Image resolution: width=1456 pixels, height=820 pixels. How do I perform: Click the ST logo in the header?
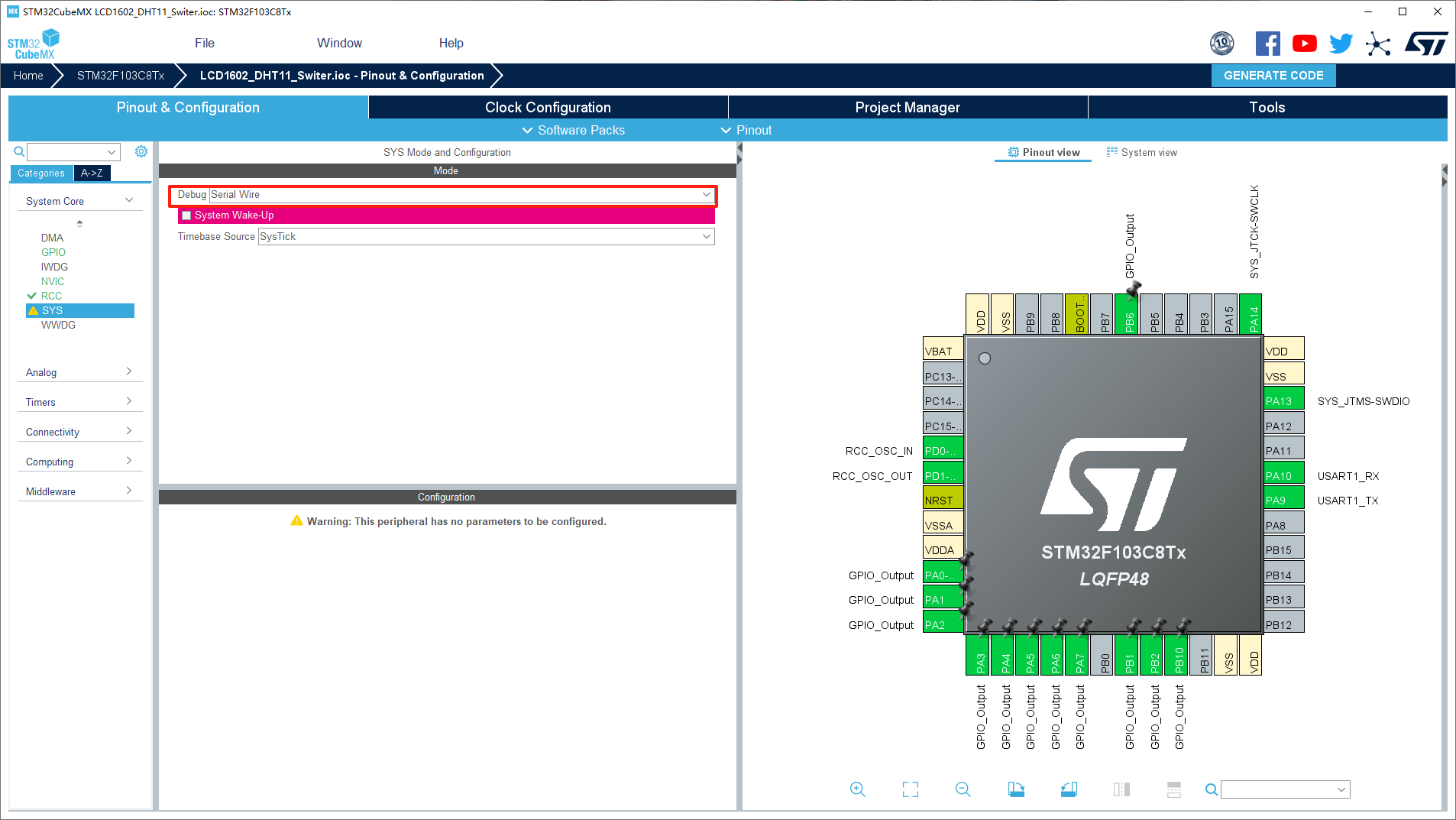1425,44
